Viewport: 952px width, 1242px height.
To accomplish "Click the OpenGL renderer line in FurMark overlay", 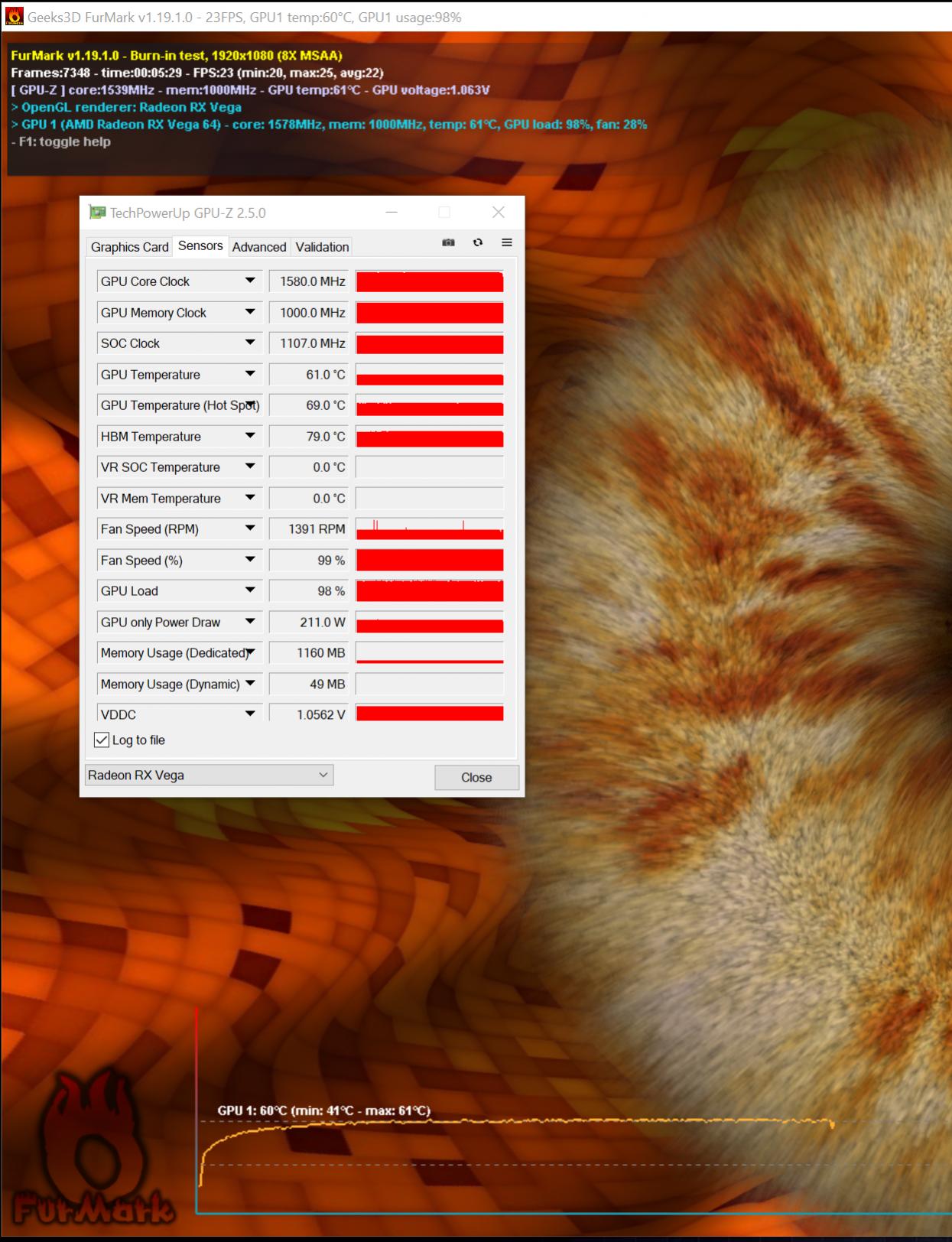I will (126, 107).
